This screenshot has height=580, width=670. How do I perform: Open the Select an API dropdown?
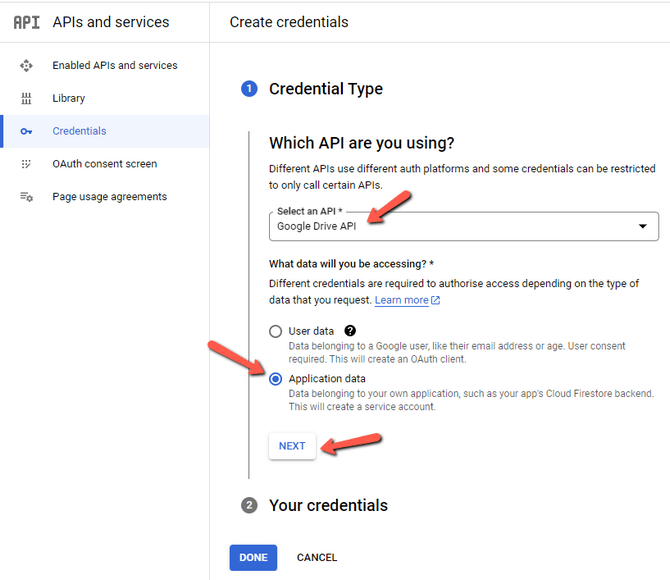coord(464,226)
